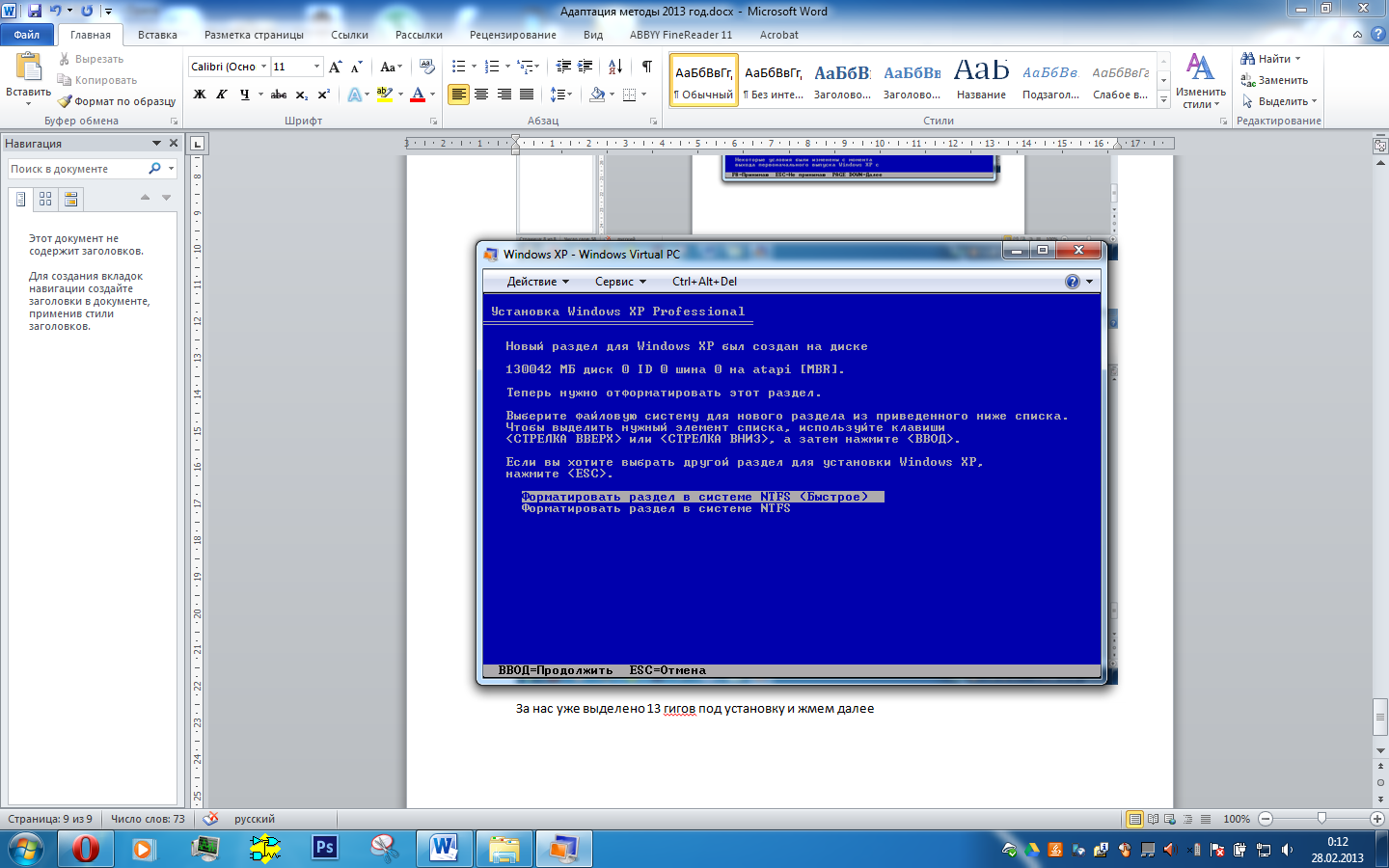Click font color swatch button
This screenshot has height=868, width=1389.
coord(418,95)
